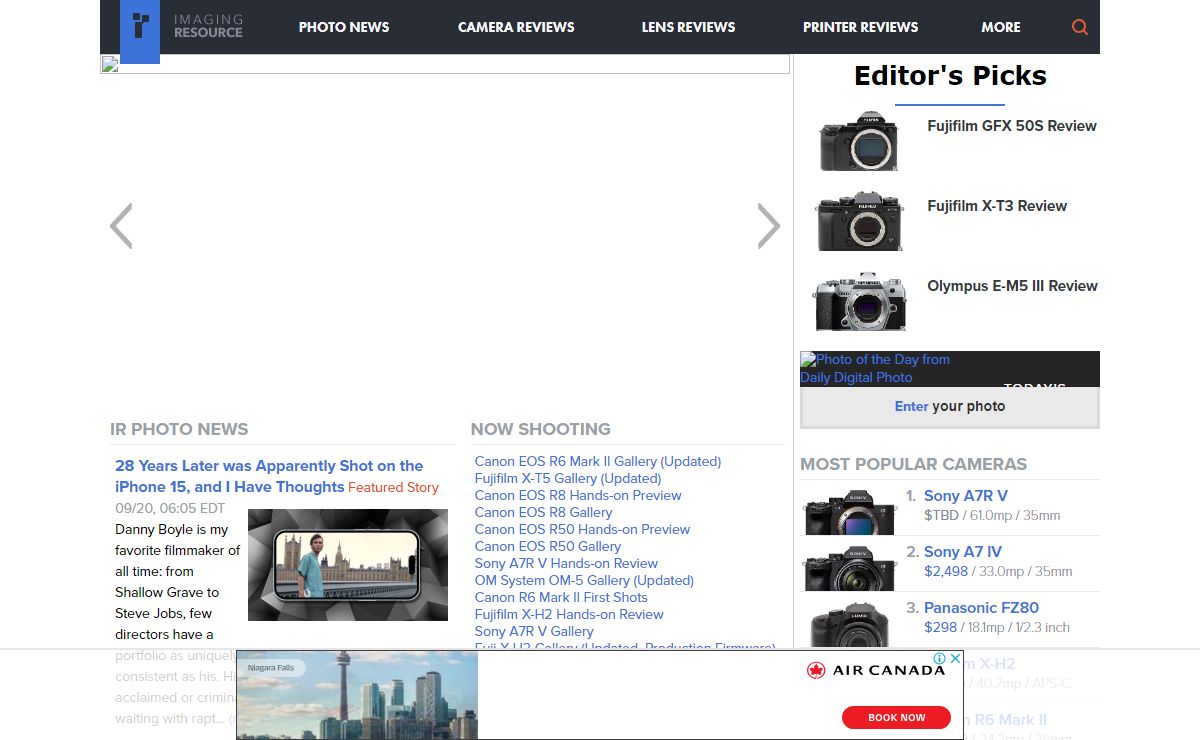This screenshot has height=740, width=1200.
Task: Open the search magnifier icon
Action: pos(1079,27)
